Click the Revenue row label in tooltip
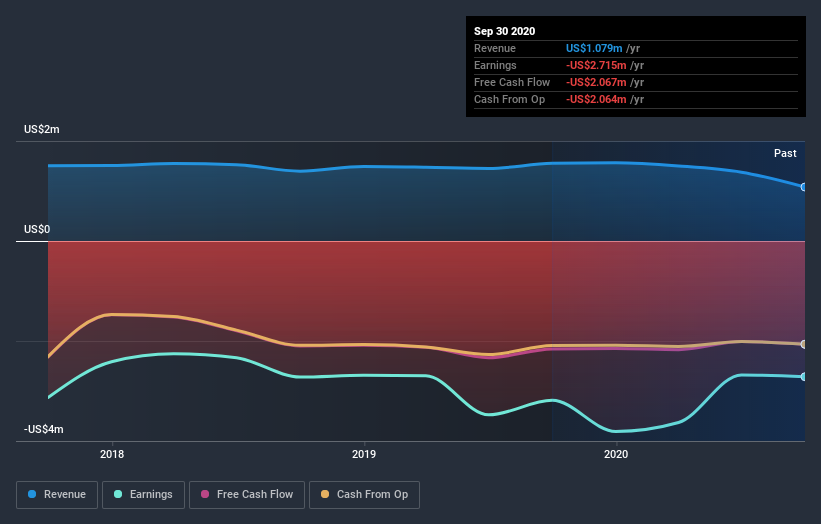The width and height of the screenshot is (821, 524). pyautogui.click(x=495, y=48)
